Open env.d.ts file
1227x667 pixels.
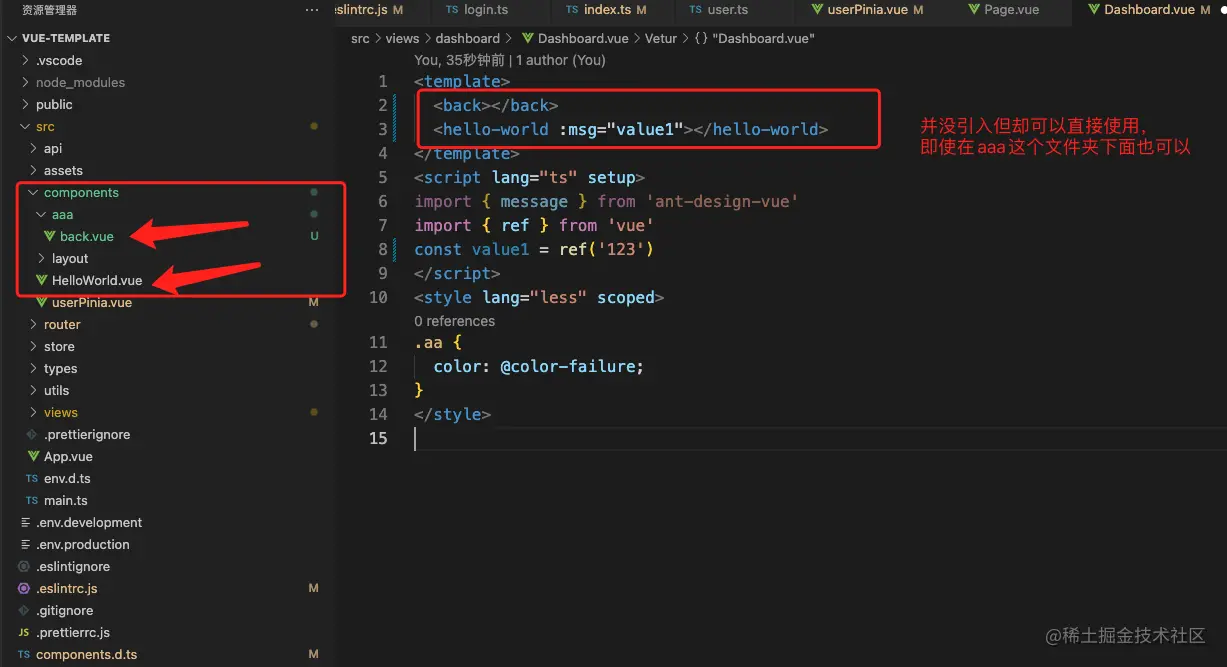67,478
